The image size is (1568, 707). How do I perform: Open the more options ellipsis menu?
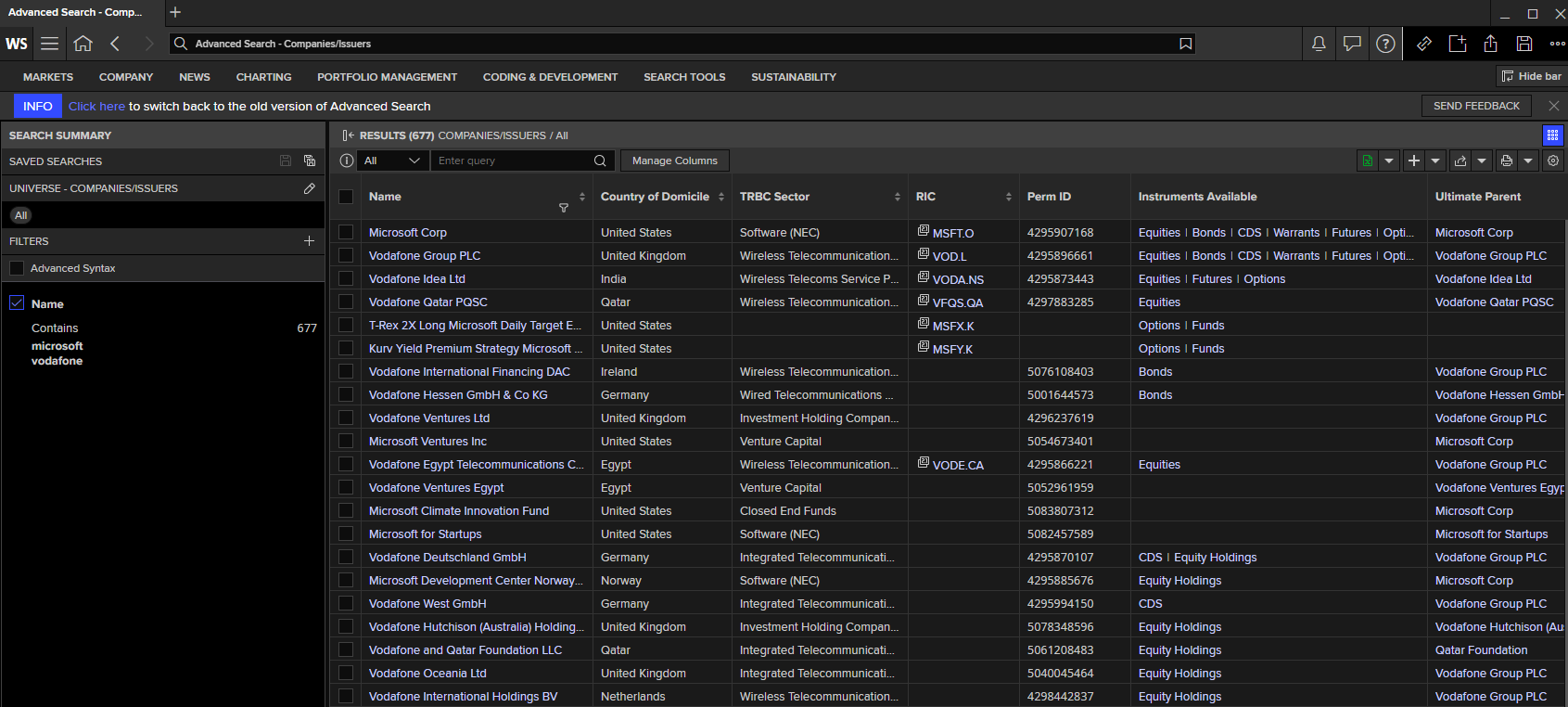[x=1557, y=44]
